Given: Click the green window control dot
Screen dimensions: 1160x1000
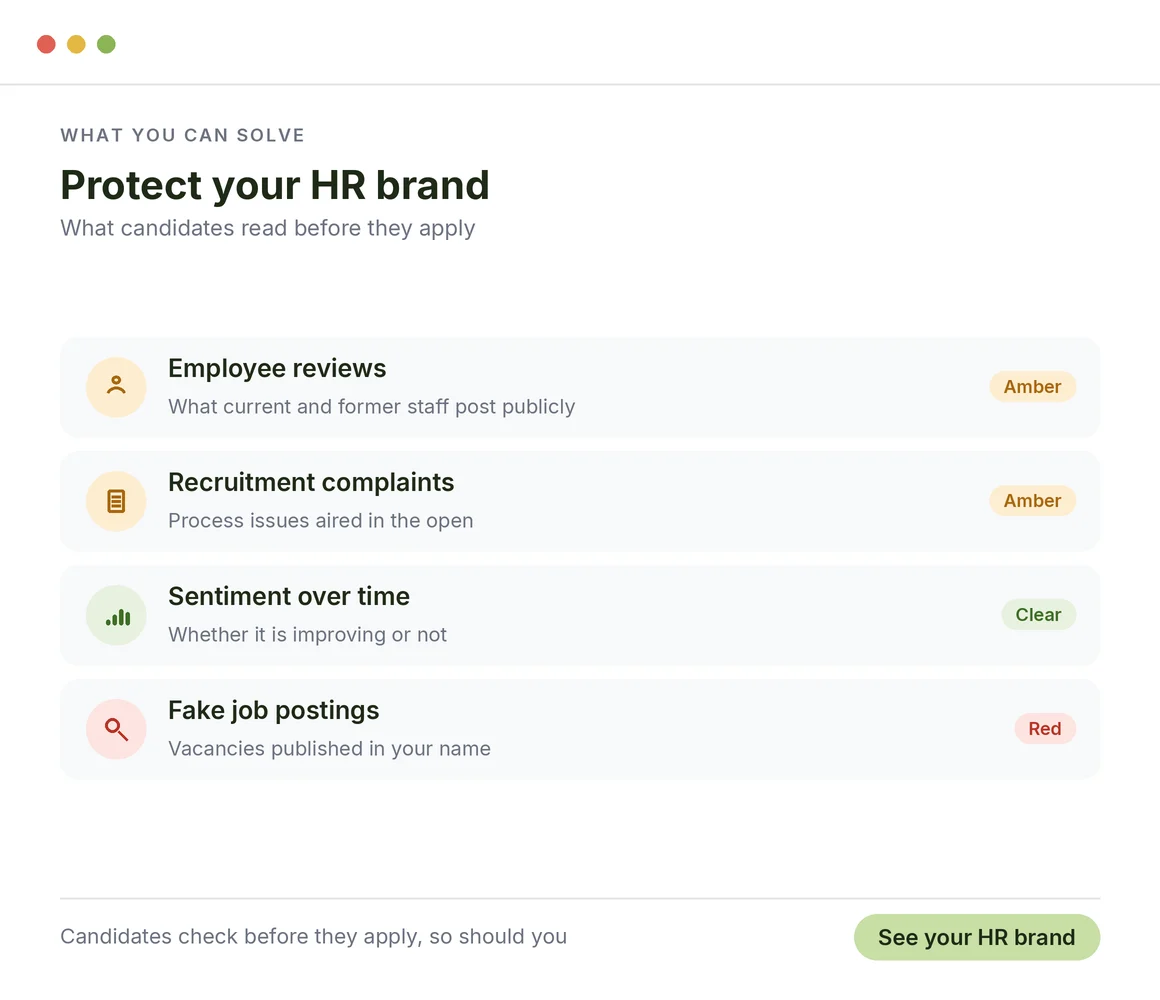Looking at the screenshot, I should [107, 44].
